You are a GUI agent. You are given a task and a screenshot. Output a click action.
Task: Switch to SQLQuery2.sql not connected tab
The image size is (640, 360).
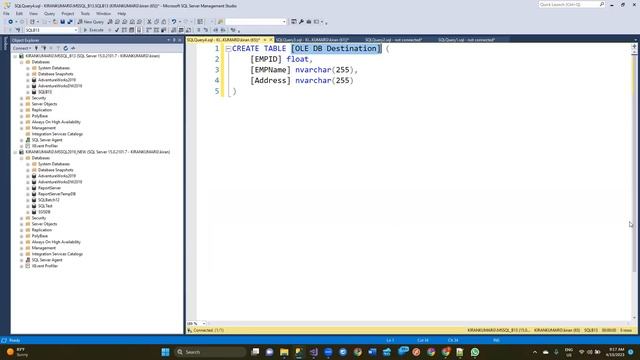point(393,40)
